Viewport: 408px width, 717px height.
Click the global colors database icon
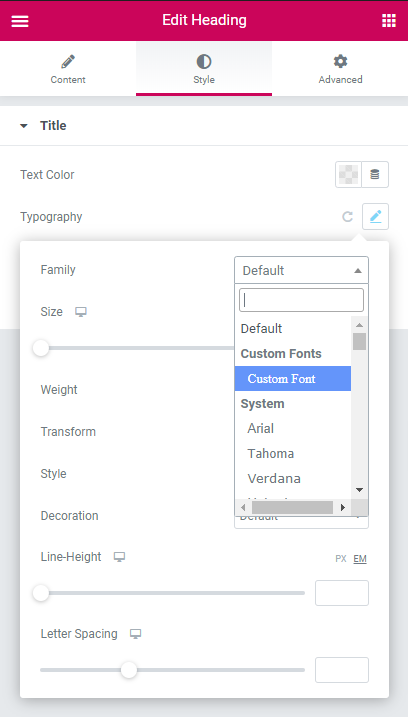click(x=375, y=174)
